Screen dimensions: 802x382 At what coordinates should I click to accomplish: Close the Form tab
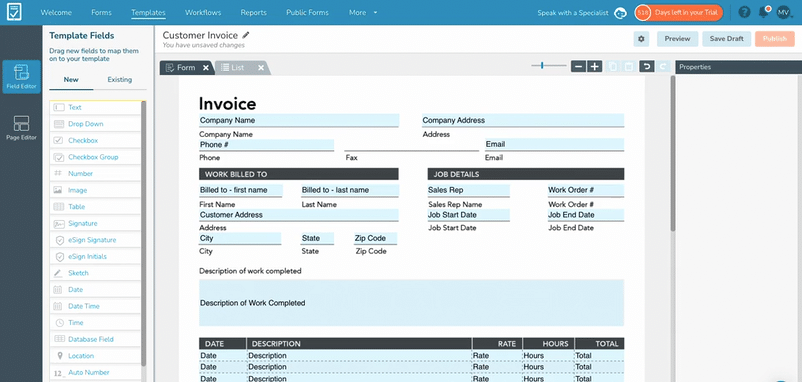pyautogui.click(x=206, y=68)
